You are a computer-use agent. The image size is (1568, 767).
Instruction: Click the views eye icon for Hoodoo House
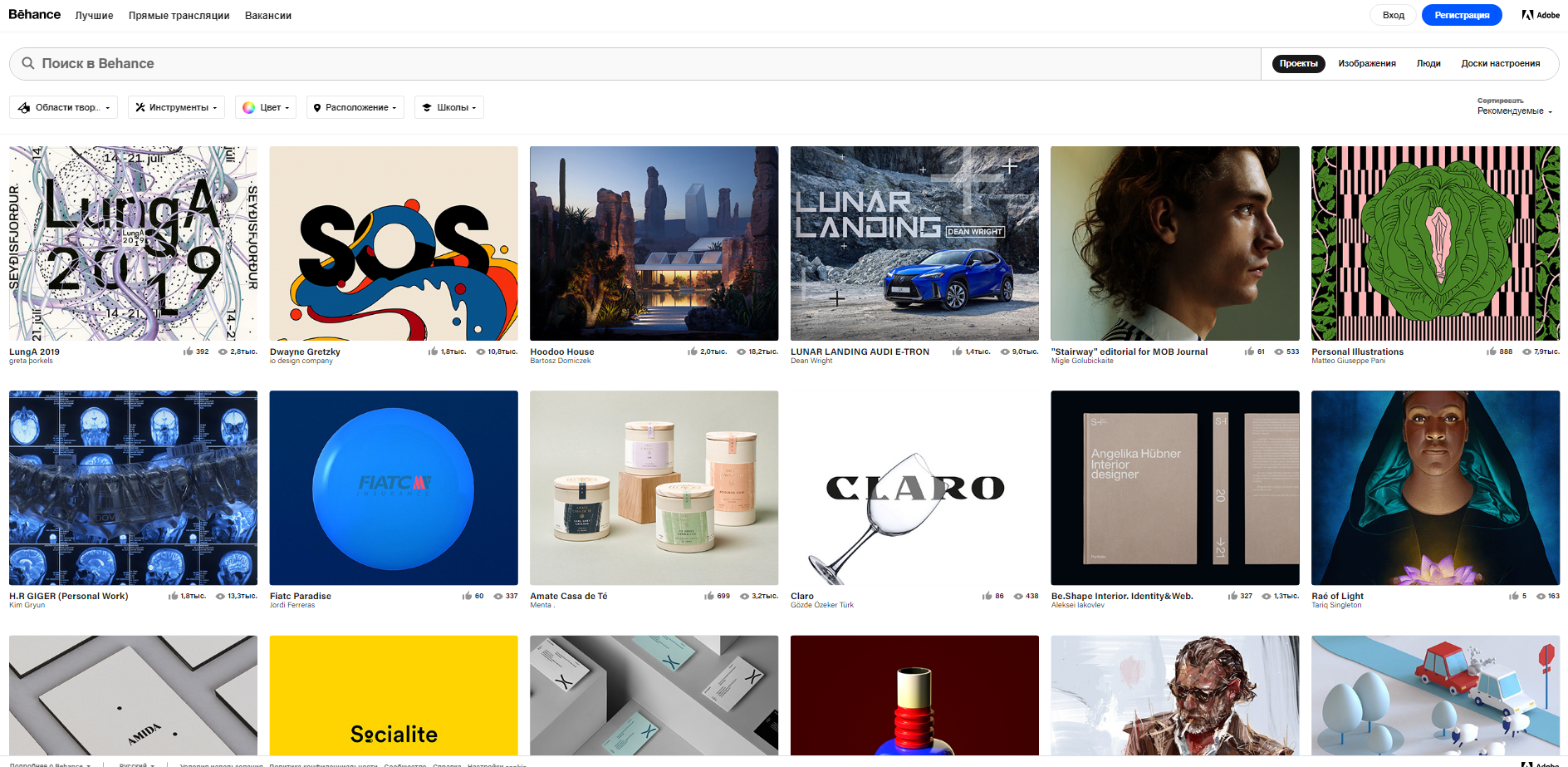[741, 352]
